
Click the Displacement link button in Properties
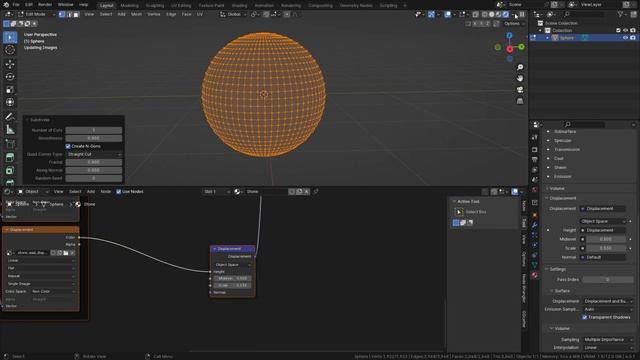tap(603, 209)
